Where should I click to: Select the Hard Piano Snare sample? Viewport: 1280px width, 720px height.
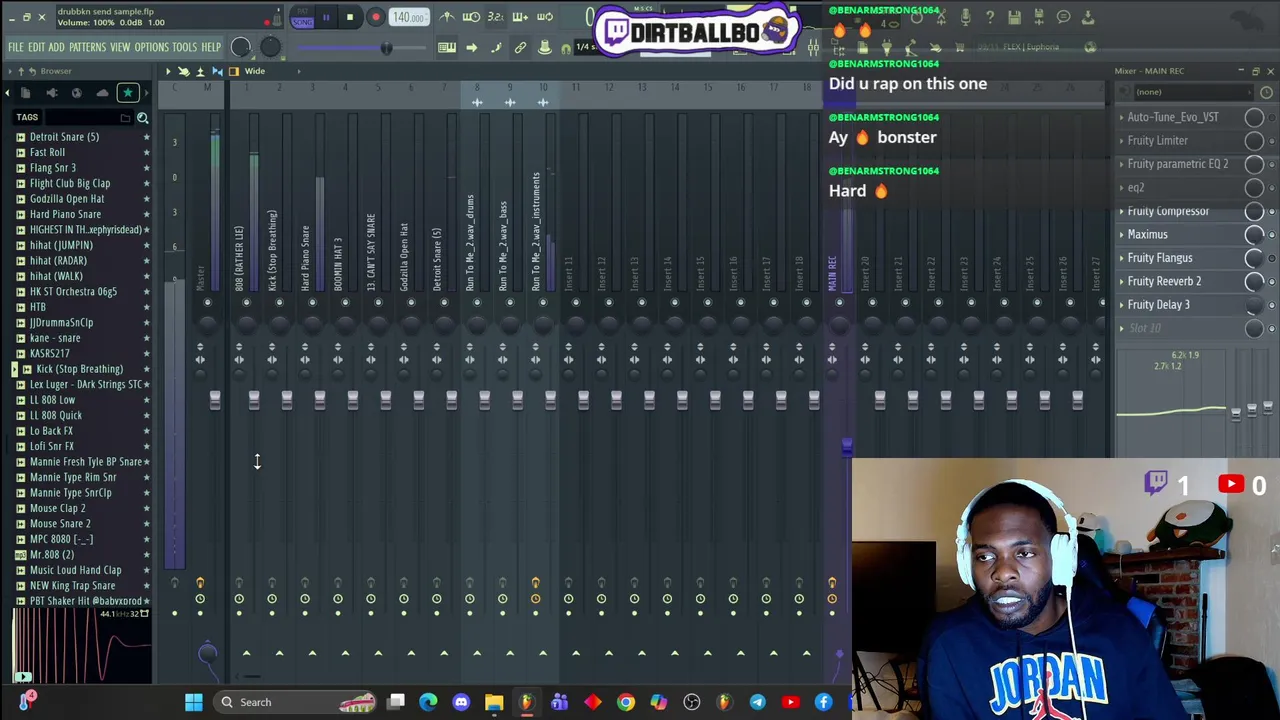[x=65, y=214]
